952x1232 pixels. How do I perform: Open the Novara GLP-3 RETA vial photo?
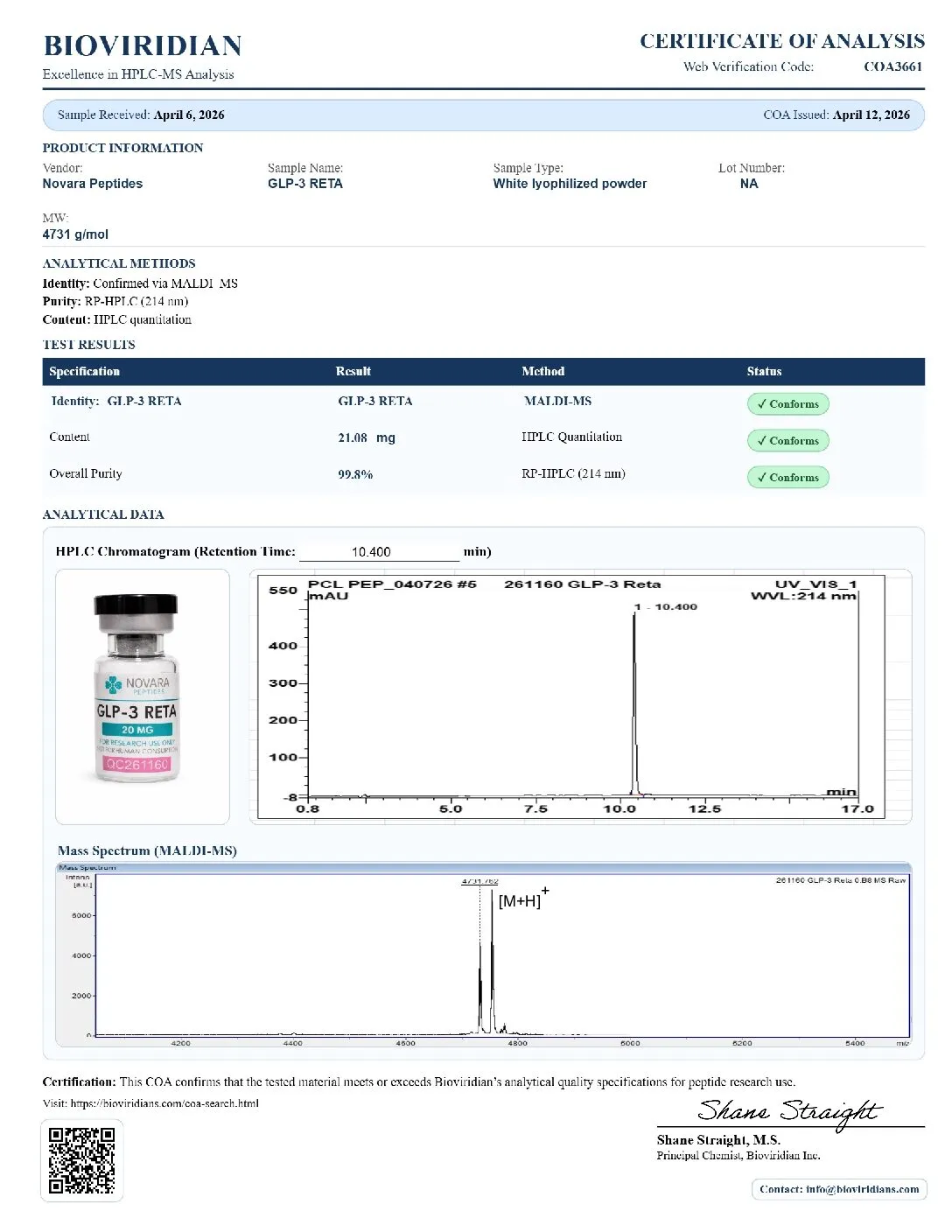point(143,696)
